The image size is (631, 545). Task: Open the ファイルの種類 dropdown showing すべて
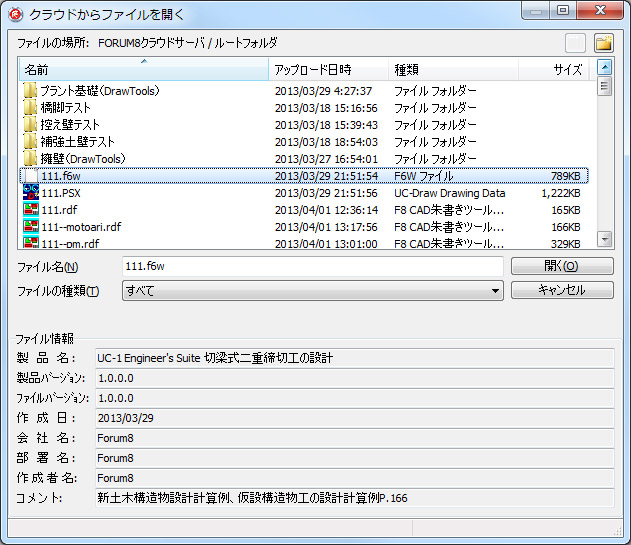click(x=313, y=291)
